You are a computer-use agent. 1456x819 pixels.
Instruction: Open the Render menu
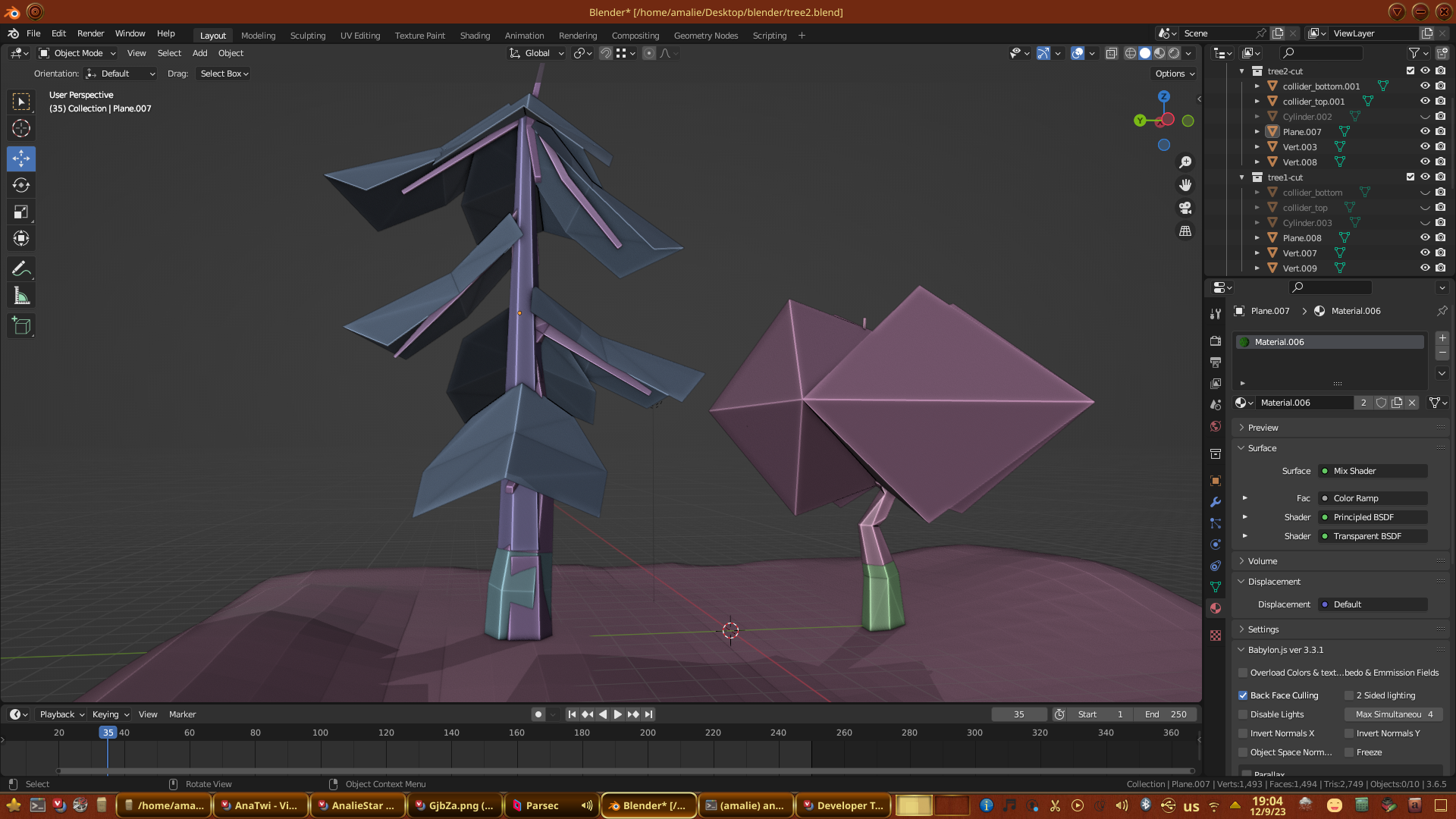pyautogui.click(x=90, y=33)
